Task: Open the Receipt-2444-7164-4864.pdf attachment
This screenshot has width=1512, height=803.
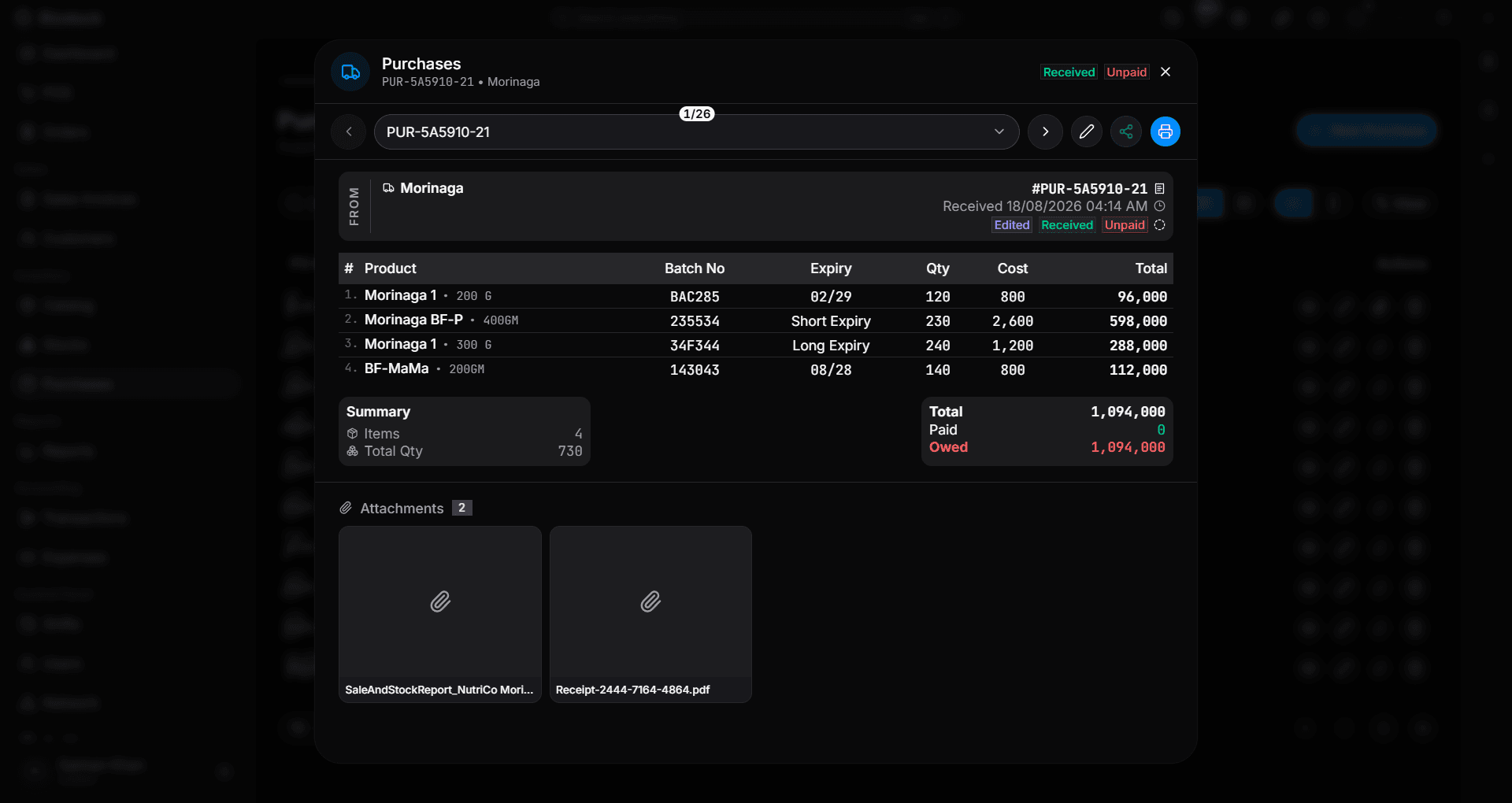Action: pyautogui.click(x=650, y=614)
